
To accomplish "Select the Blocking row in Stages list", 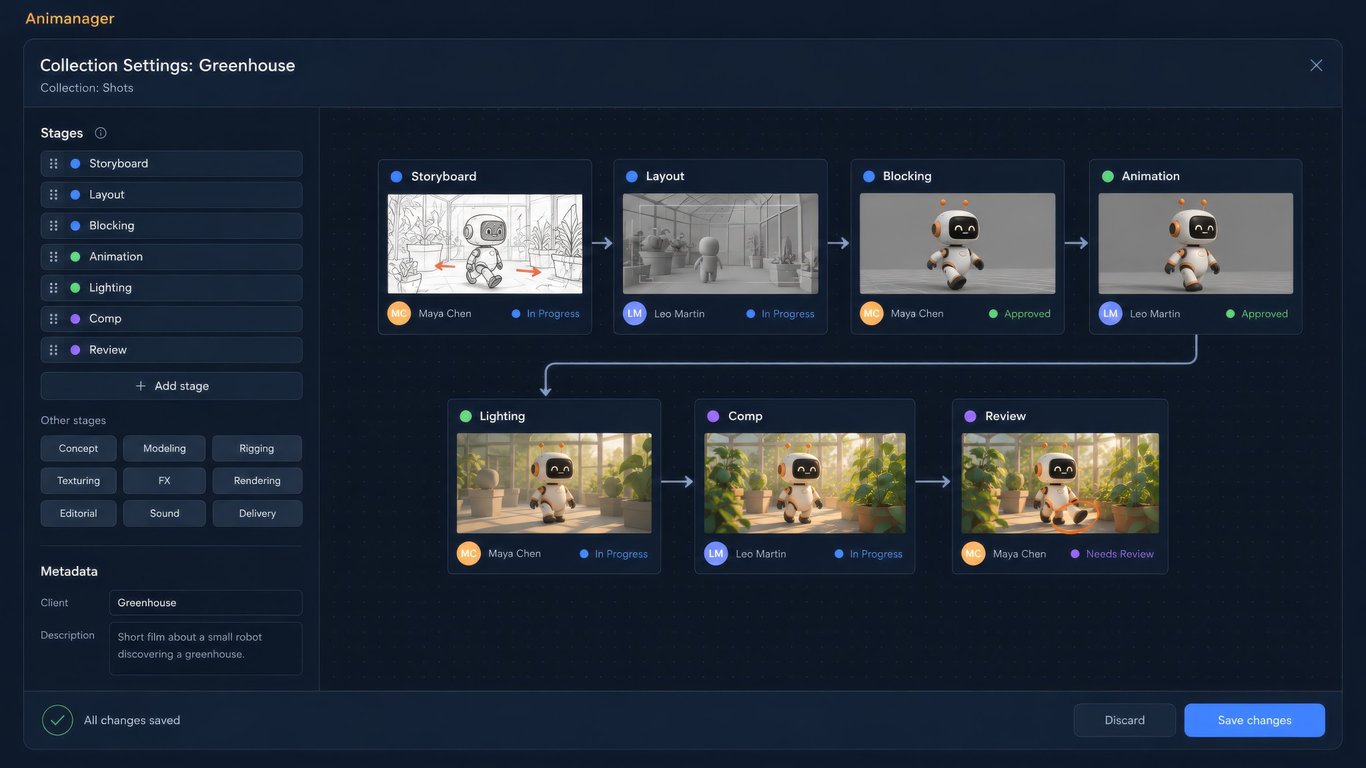I will 171,226.
